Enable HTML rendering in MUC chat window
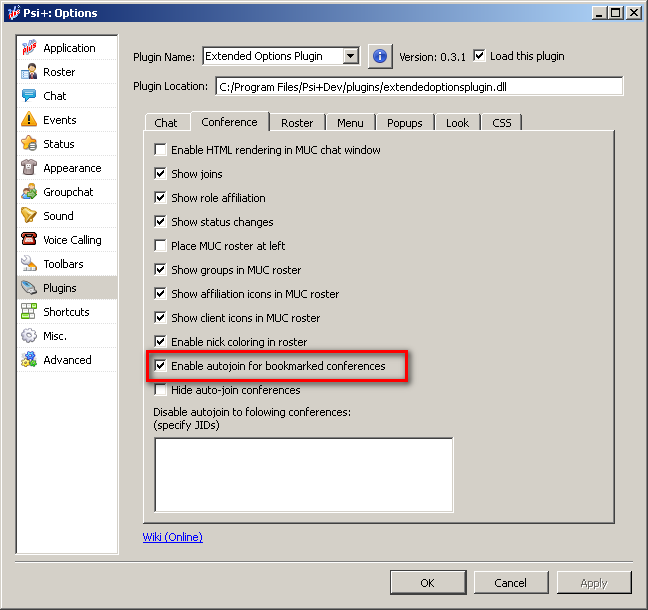 click(x=161, y=150)
